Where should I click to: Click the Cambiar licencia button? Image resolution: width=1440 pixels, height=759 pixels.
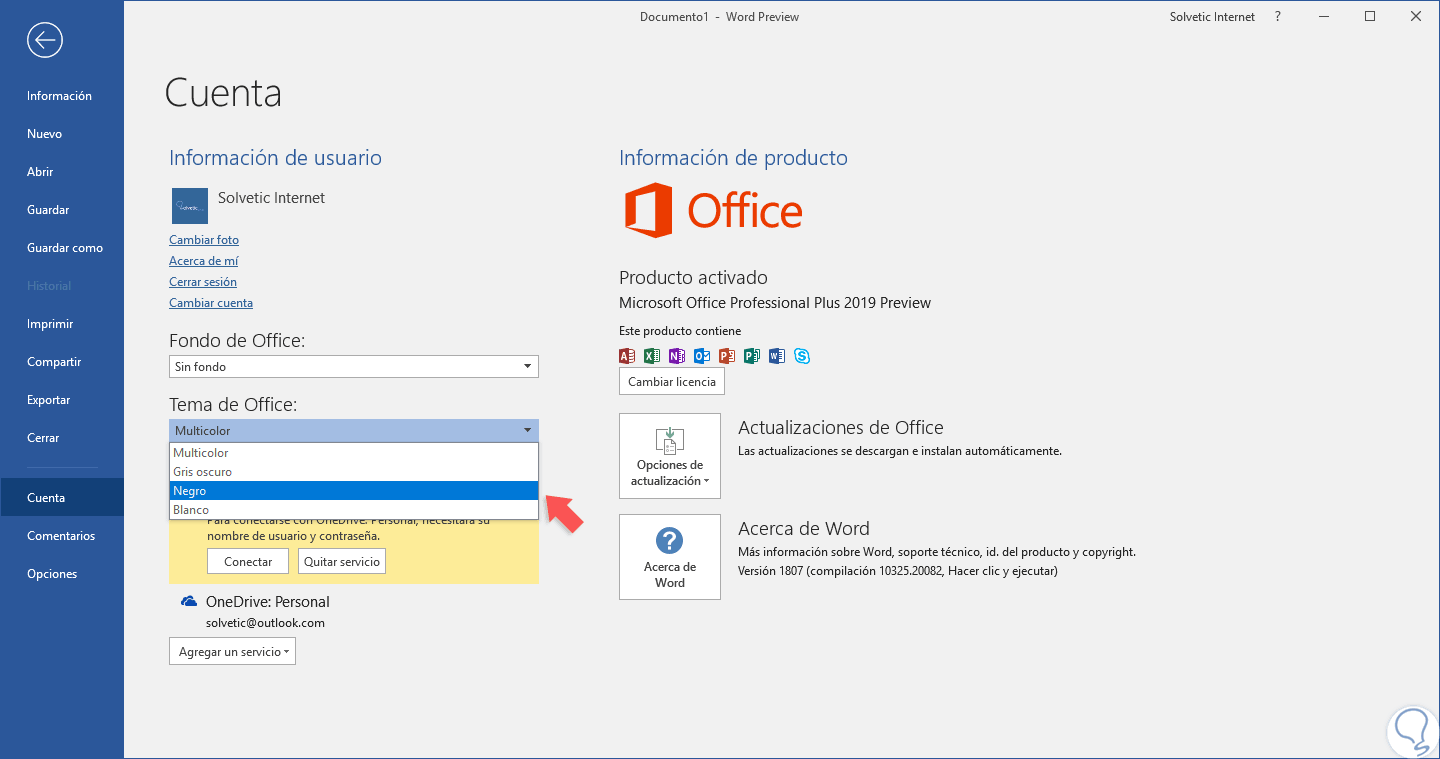pyautogui.click(x=672, y=382)
